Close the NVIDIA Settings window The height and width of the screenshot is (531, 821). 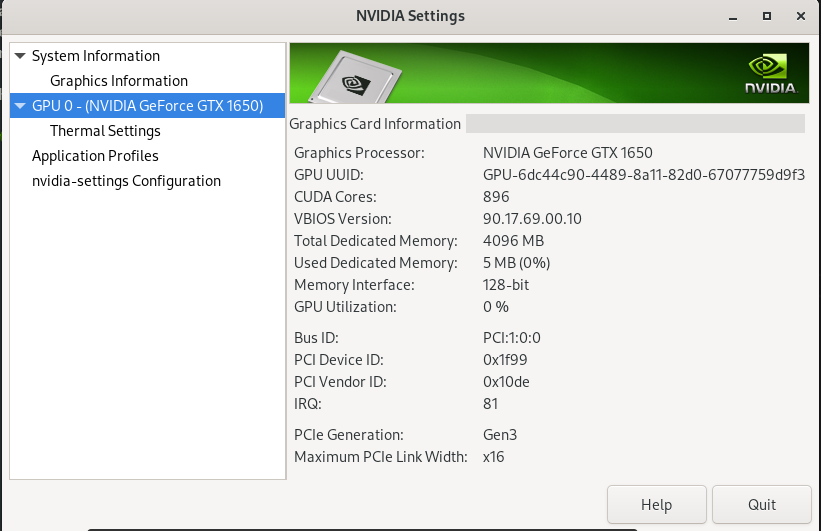pos(801,16)
